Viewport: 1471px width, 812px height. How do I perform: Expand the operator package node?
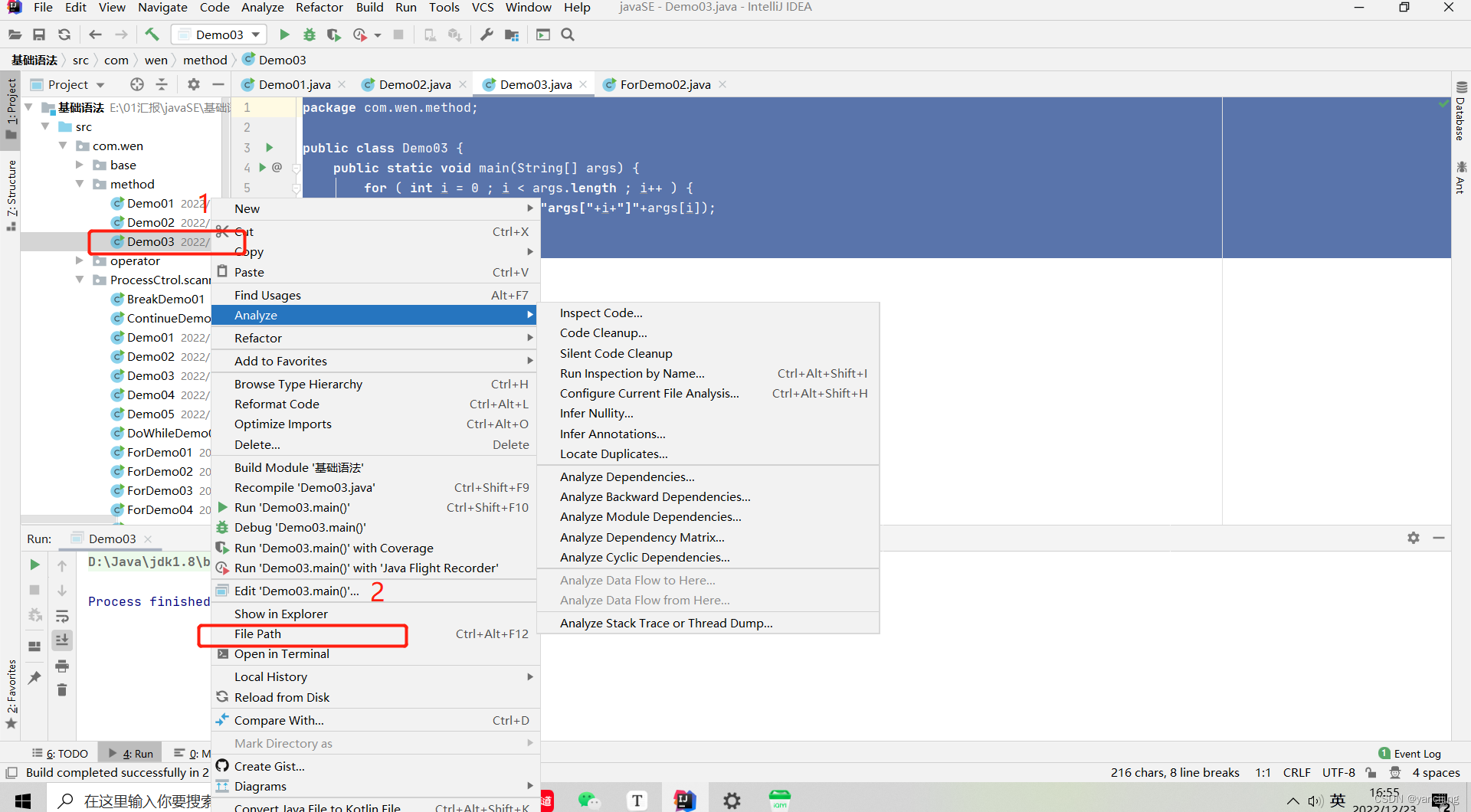click(x=80, y=260)
